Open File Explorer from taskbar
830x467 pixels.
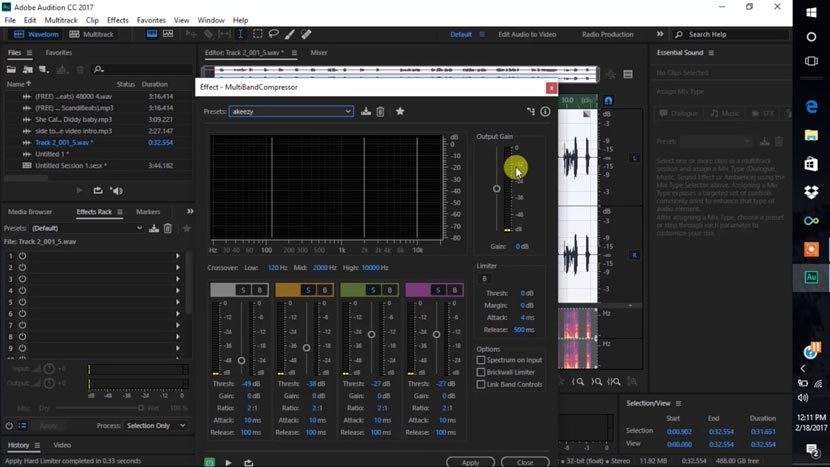(x=811, y=135)
